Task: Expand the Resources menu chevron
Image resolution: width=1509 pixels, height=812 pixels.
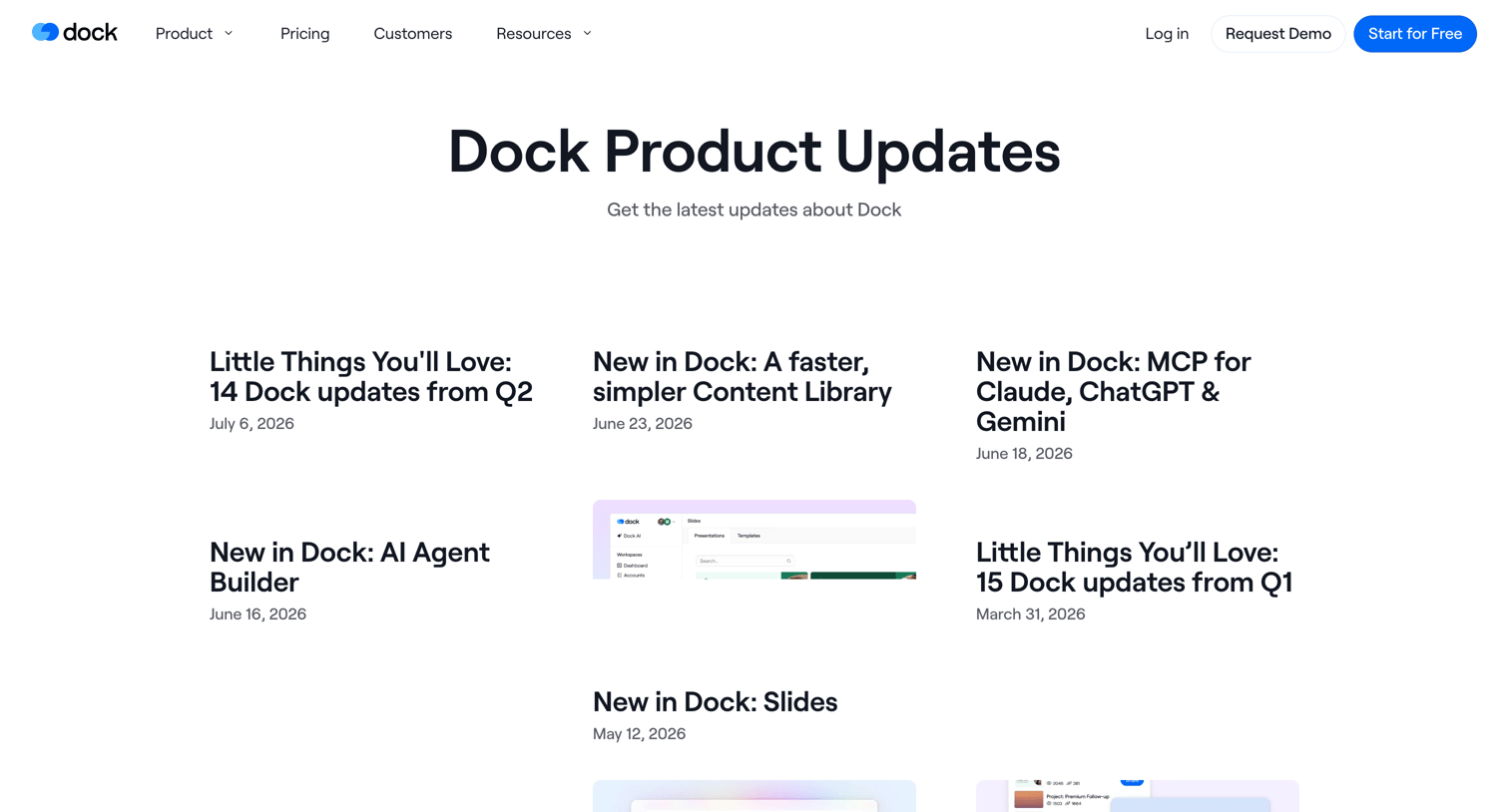Action: coord(587,34)
